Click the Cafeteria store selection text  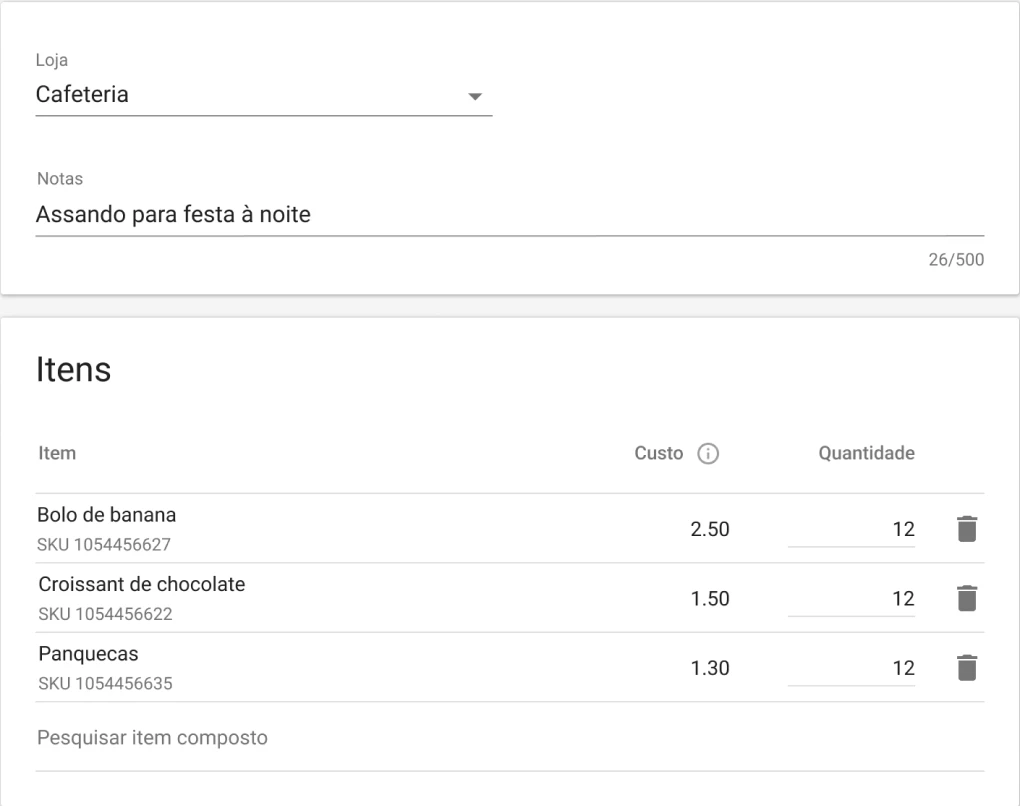(82, 95)
